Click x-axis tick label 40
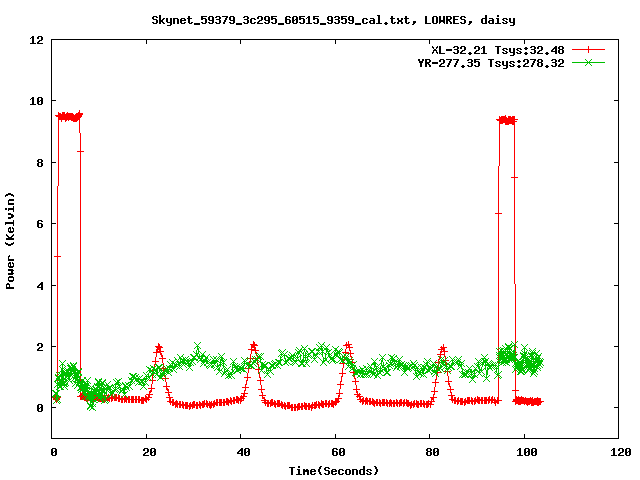The height and width of the screenshot is (480, 640). tap(244, 452)
